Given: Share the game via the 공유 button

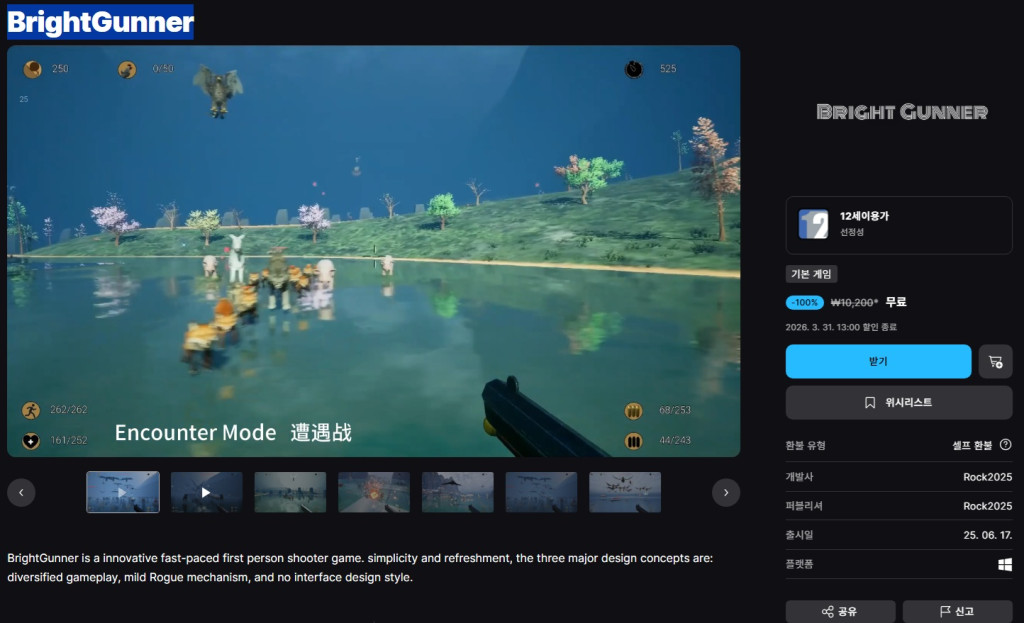Looking at the screenshot, I should [839, 611].
